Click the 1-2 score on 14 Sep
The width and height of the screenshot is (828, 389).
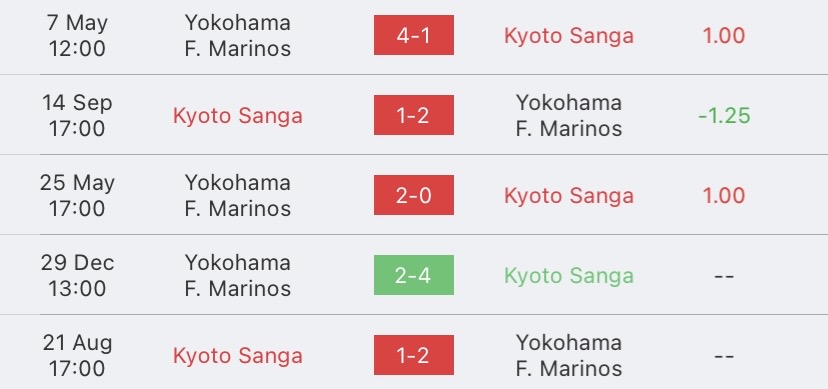(x=413, y=115)
